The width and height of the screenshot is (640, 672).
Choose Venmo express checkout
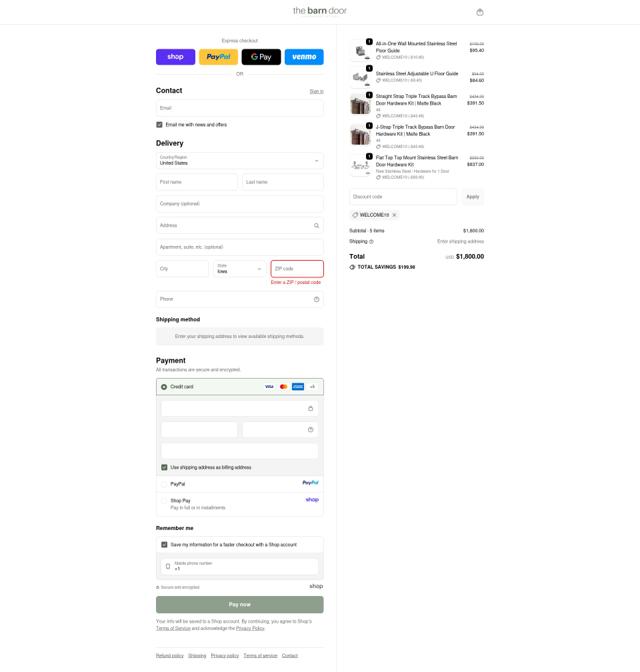coord(304,57)
